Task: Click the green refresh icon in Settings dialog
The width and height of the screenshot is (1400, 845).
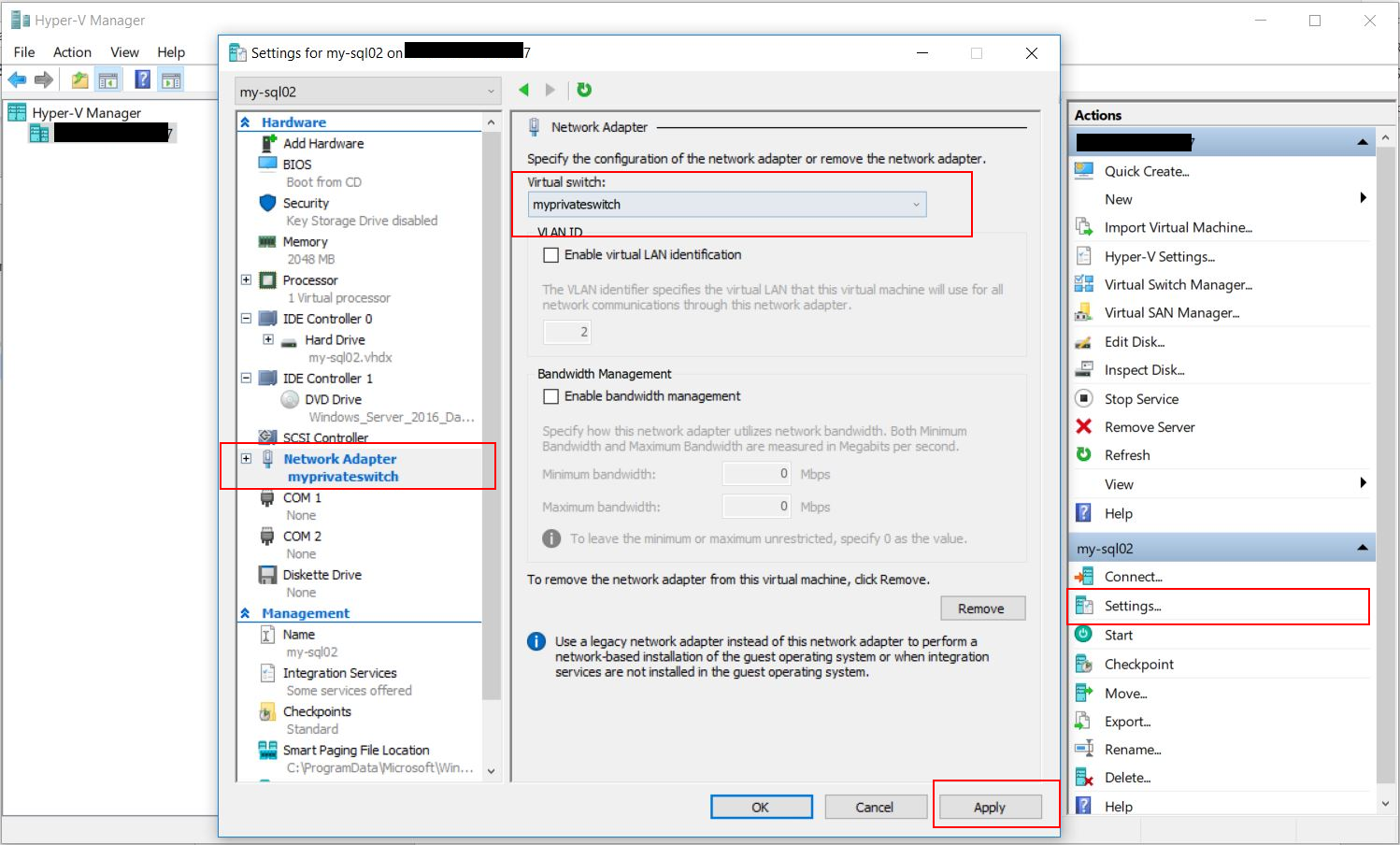Action: [x=584, y=90]
